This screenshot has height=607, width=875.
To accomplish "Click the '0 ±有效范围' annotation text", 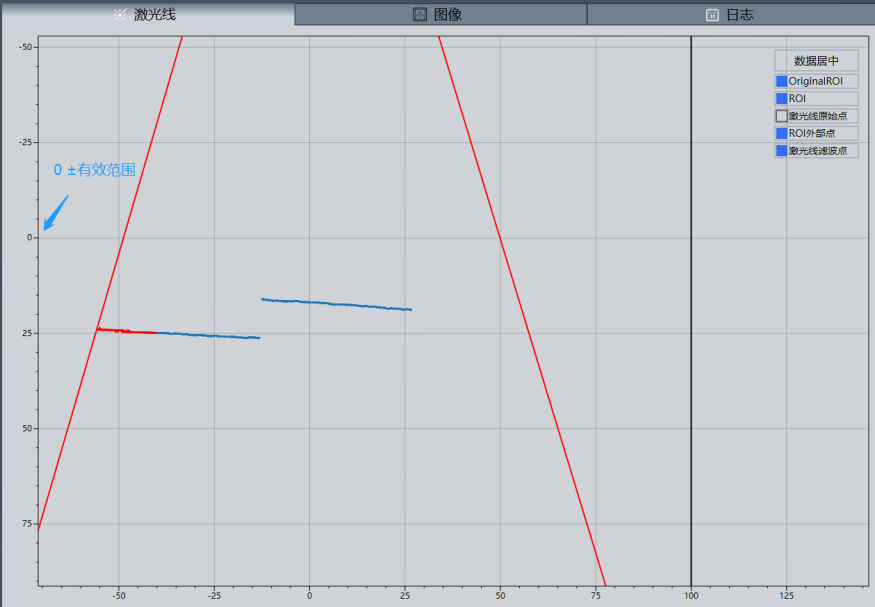I will pyautogui.click(x=94, y=170).
